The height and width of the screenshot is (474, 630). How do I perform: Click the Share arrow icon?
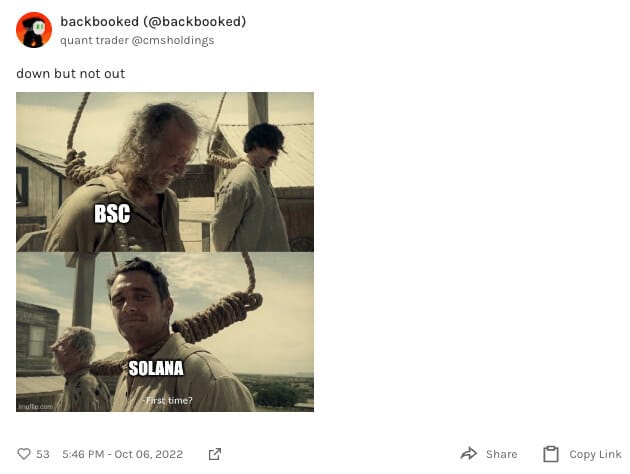tap(468, 454)
